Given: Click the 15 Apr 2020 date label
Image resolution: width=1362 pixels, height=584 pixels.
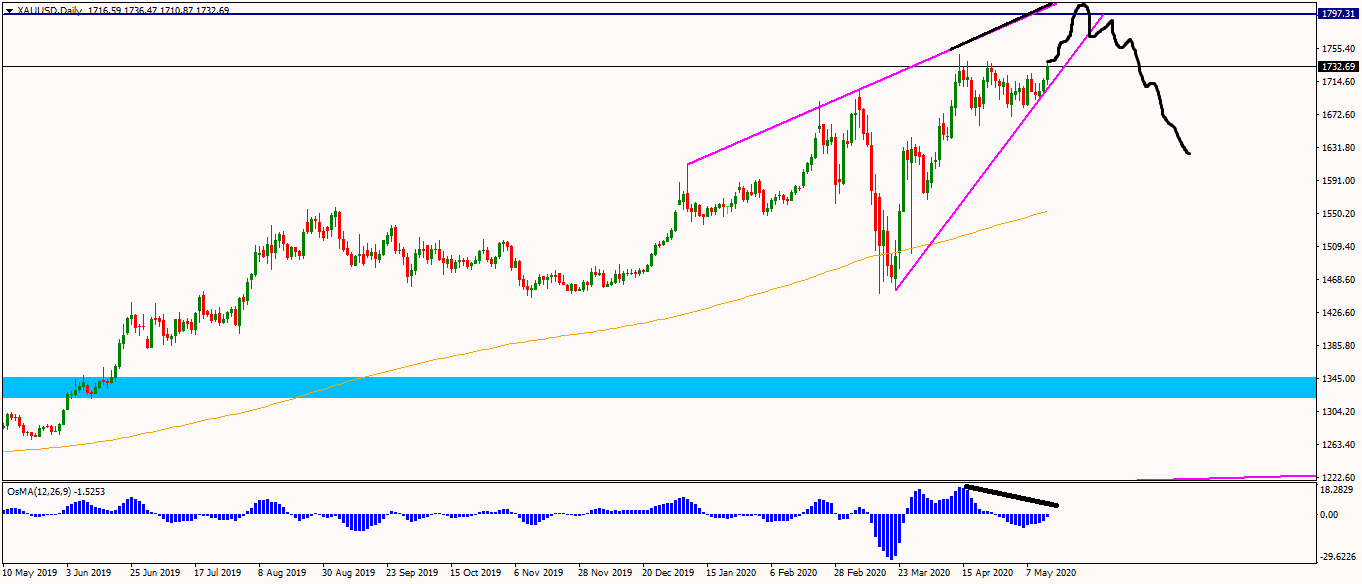Looking at the screenshot, I should 988,574.
